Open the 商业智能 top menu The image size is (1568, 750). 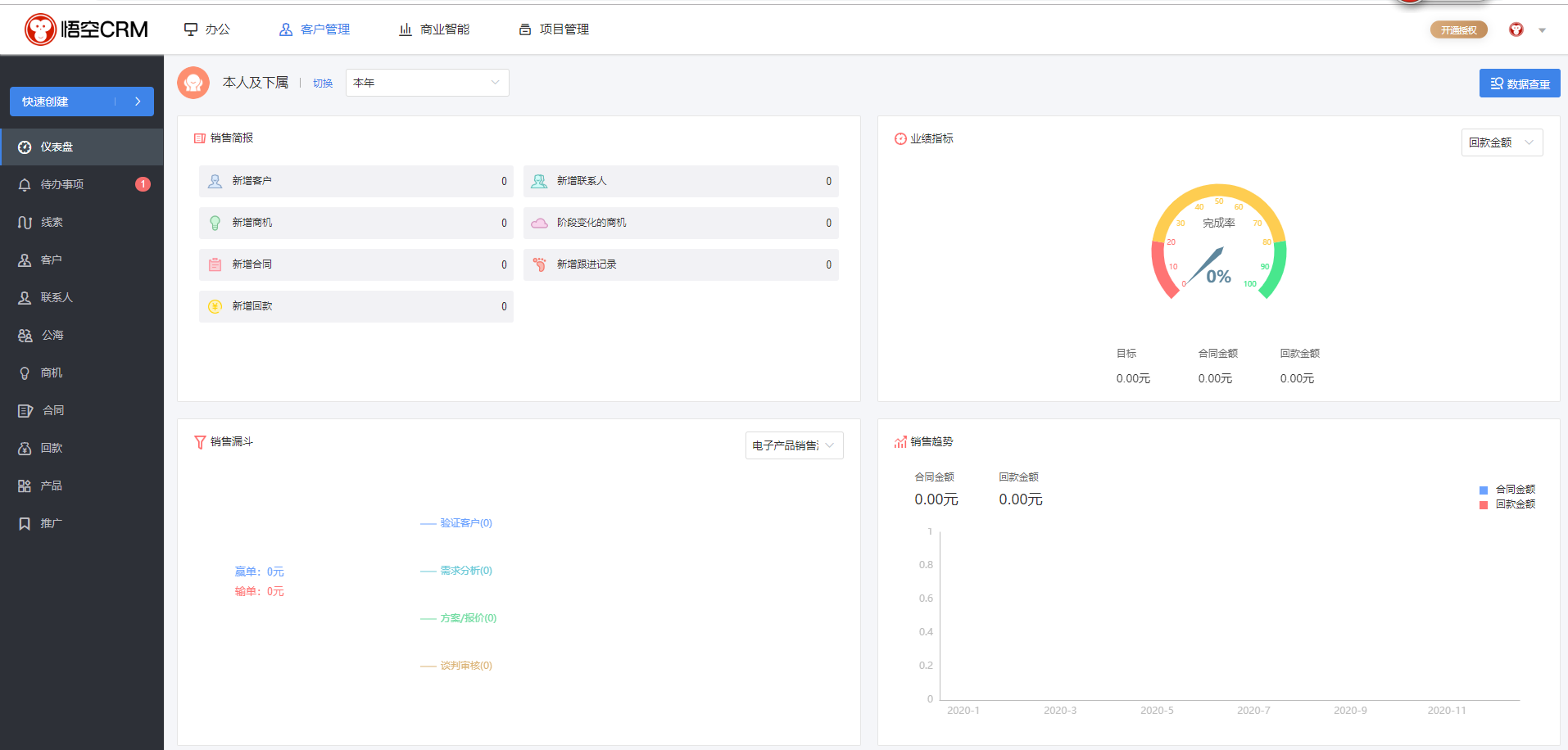click(434, 29)
